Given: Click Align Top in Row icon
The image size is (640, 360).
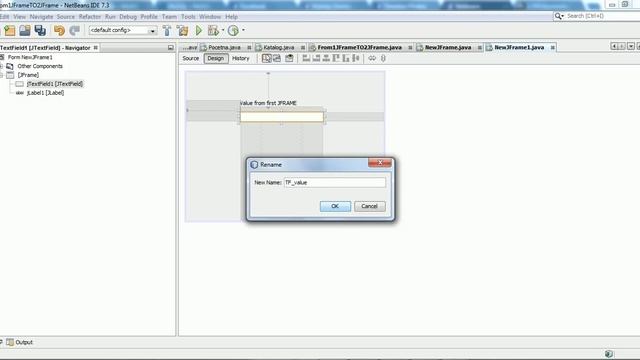Looking at the screenshot, I should [336, 58].
